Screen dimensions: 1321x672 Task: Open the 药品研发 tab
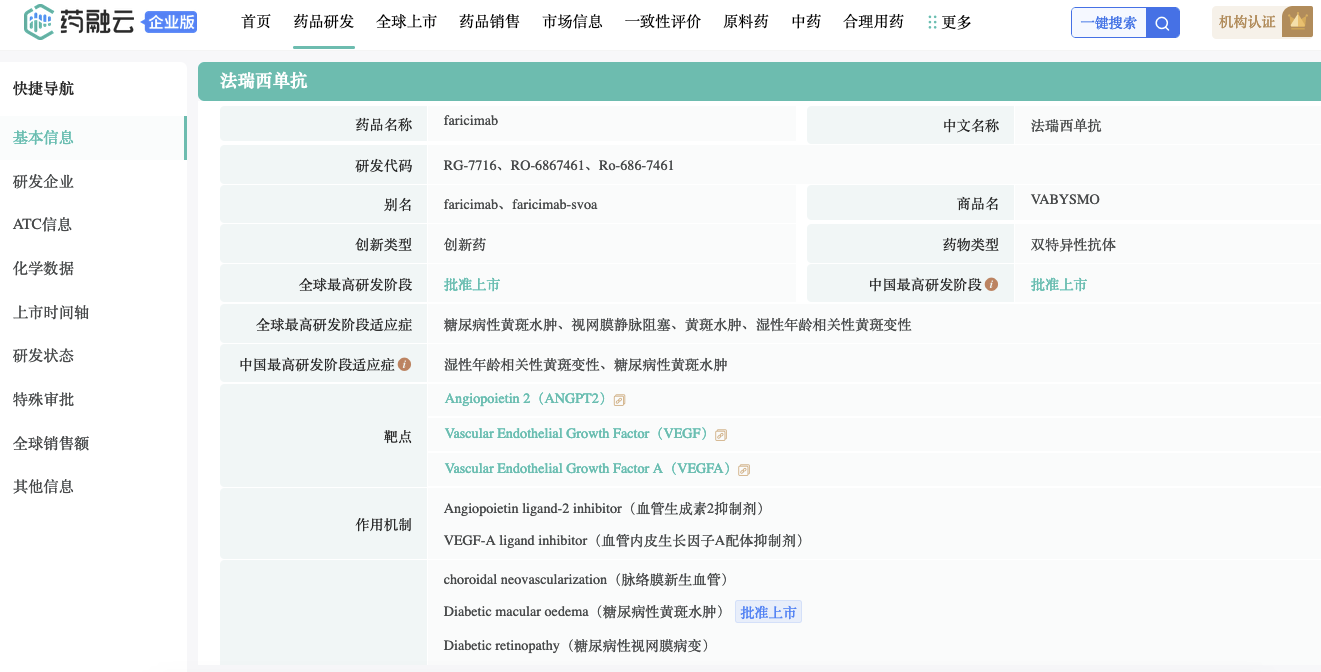(323, 22)
